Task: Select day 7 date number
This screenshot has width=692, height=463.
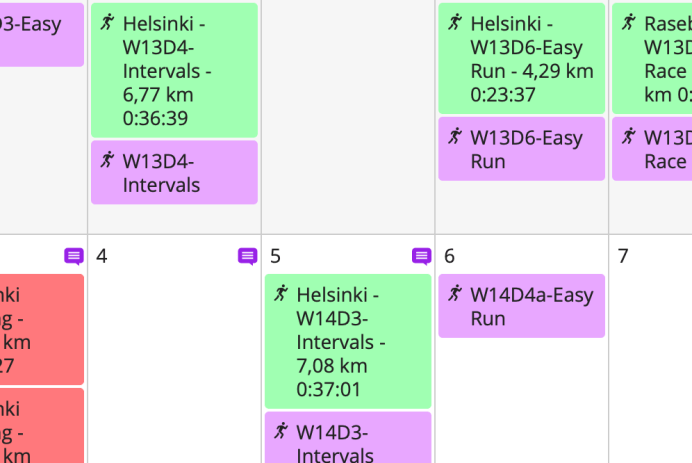Action: coord(623,257)
